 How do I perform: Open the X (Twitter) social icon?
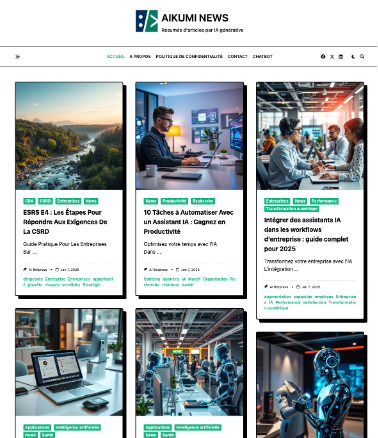(332, 57)
